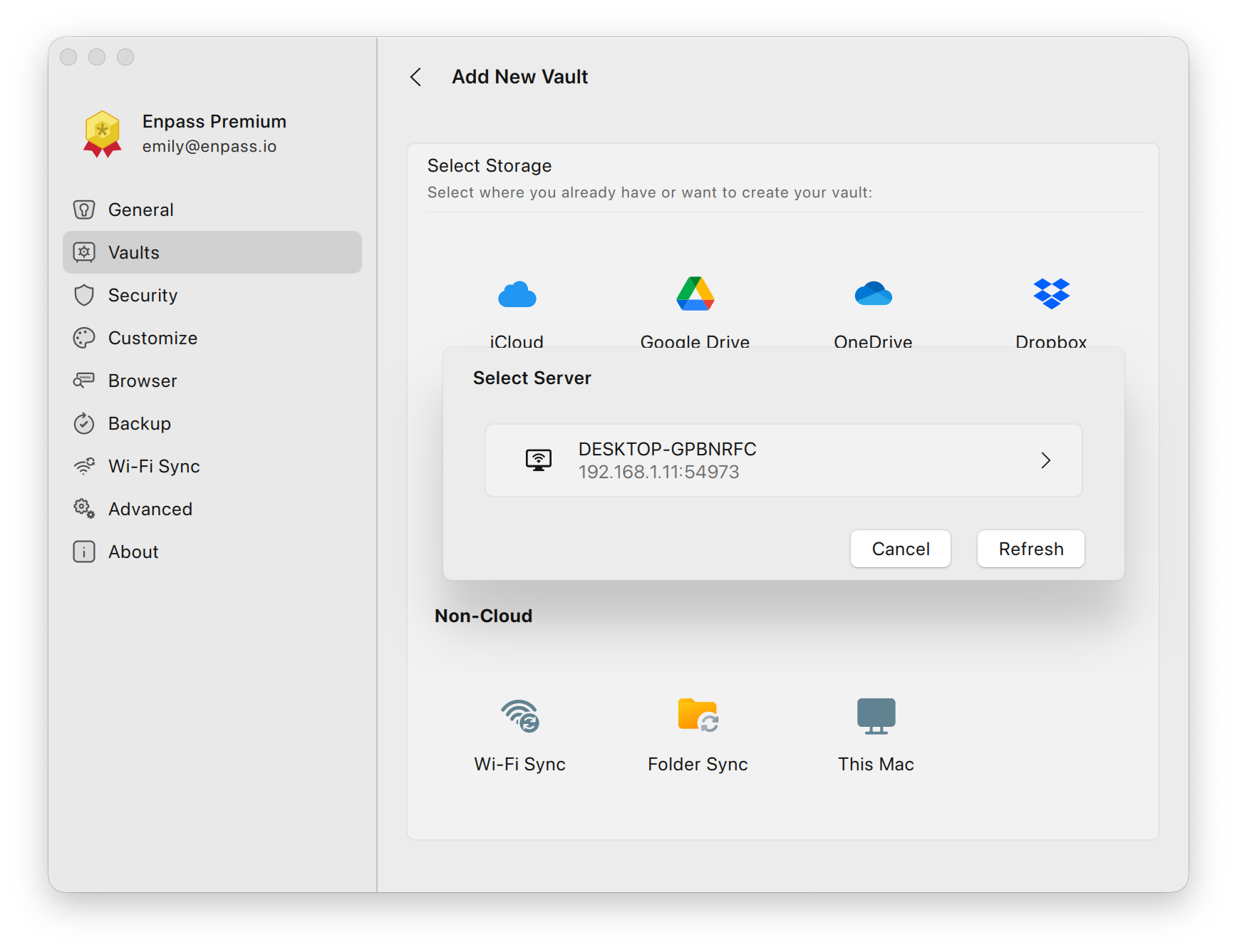
Task: Click the Wi-Fi Sync sidebar icon
Action: click(84, 466)
